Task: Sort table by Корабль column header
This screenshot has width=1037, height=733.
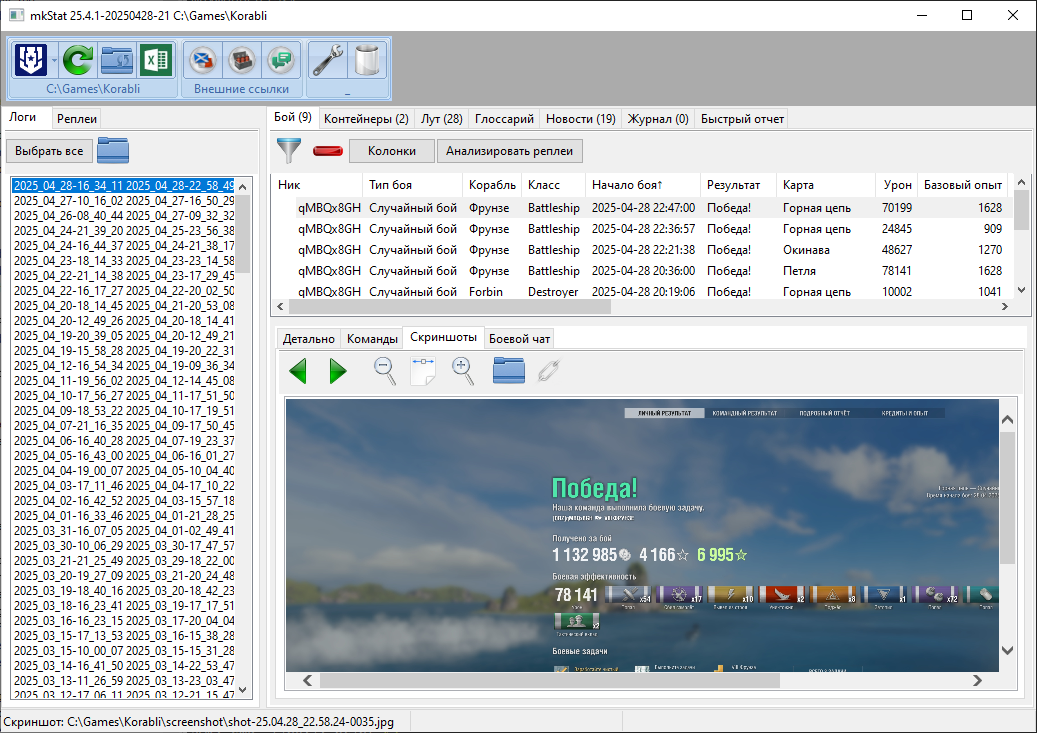Action: pos(492,185)
